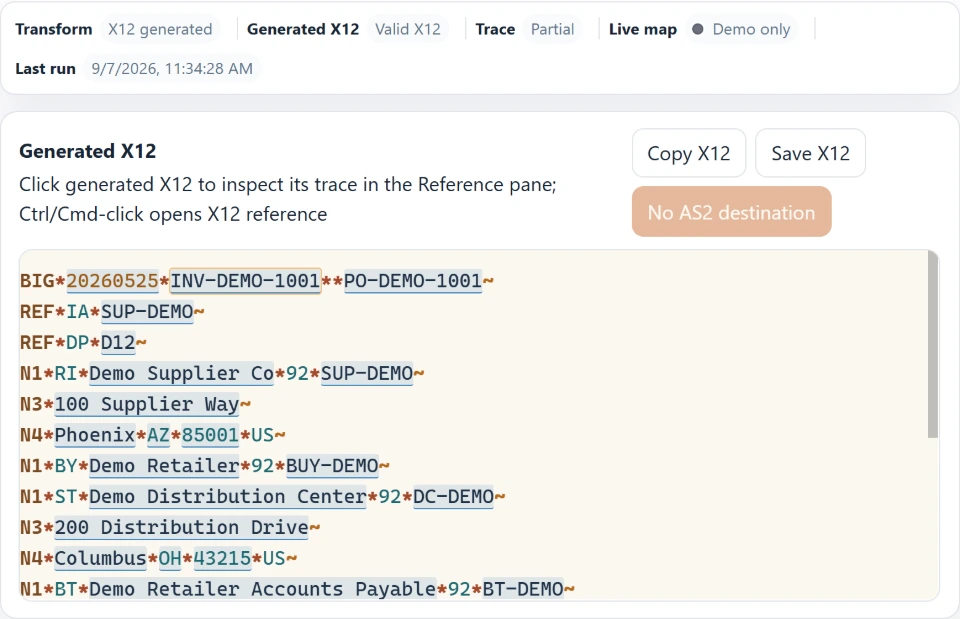Click SUP-DEMO in the REF*IA segment

point(147,312)
